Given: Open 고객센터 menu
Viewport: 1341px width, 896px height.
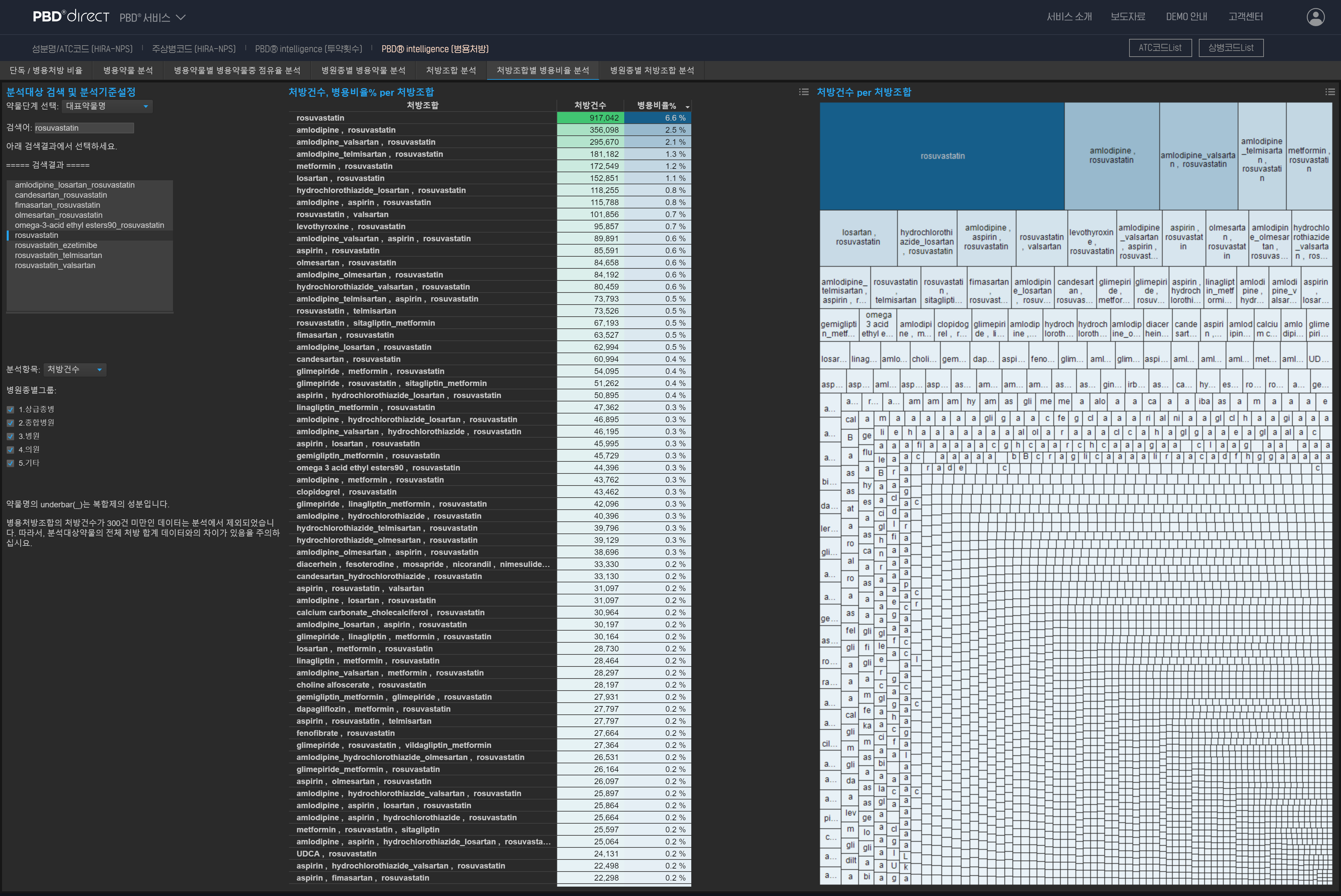Looking at the screenshot, I should (1245, 16).
